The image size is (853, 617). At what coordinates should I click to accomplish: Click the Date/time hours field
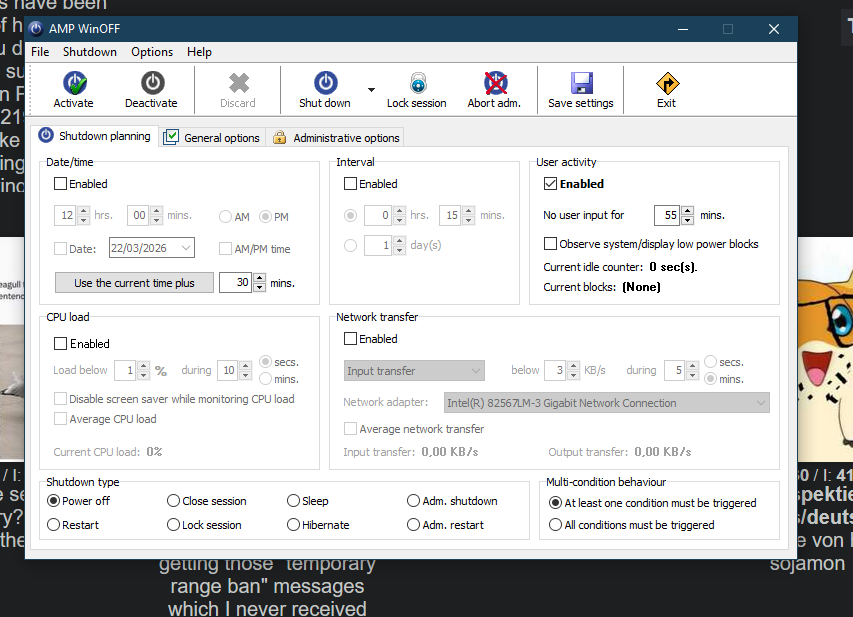pyautogui.click(x=65, y=215)
